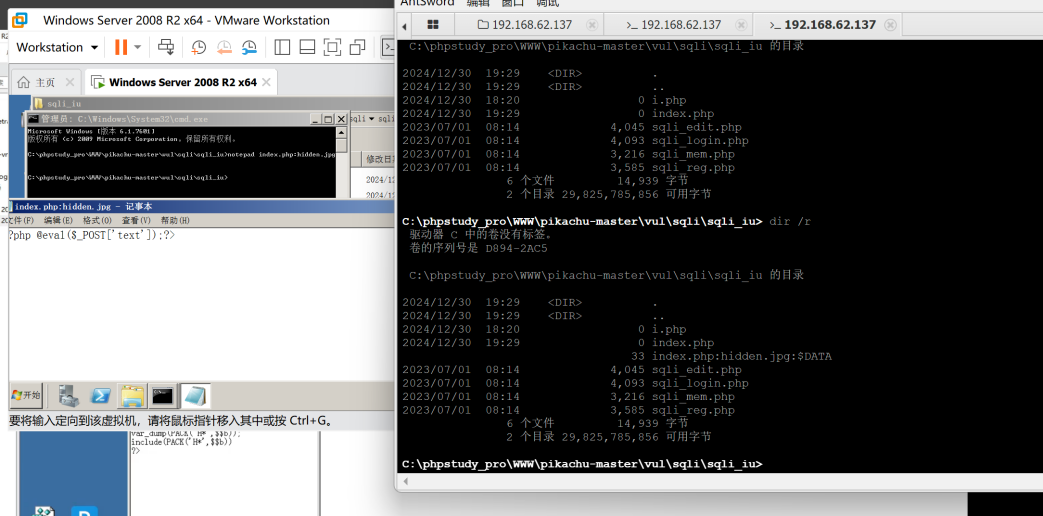
Task: Expand the sqli breadcrumb dropdown arrow
Action: 372,118
